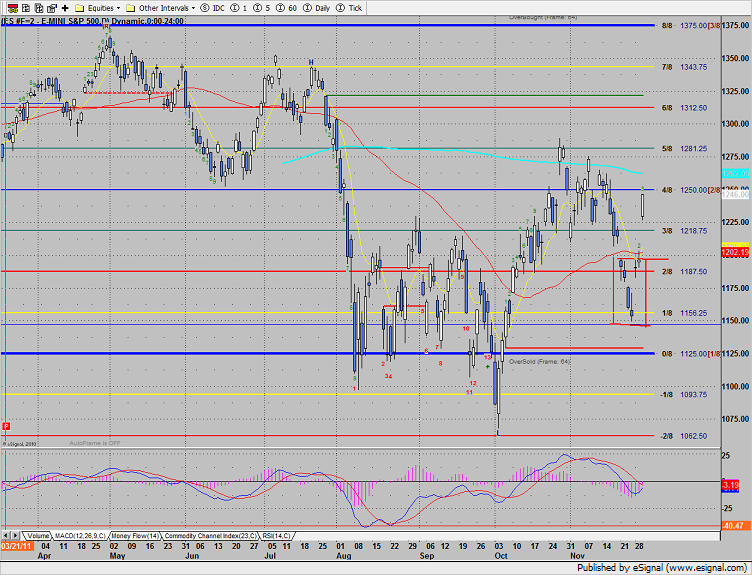Switch to 60-minute interval
Viewport: 752px width, 575px height.
coord(286,8)
